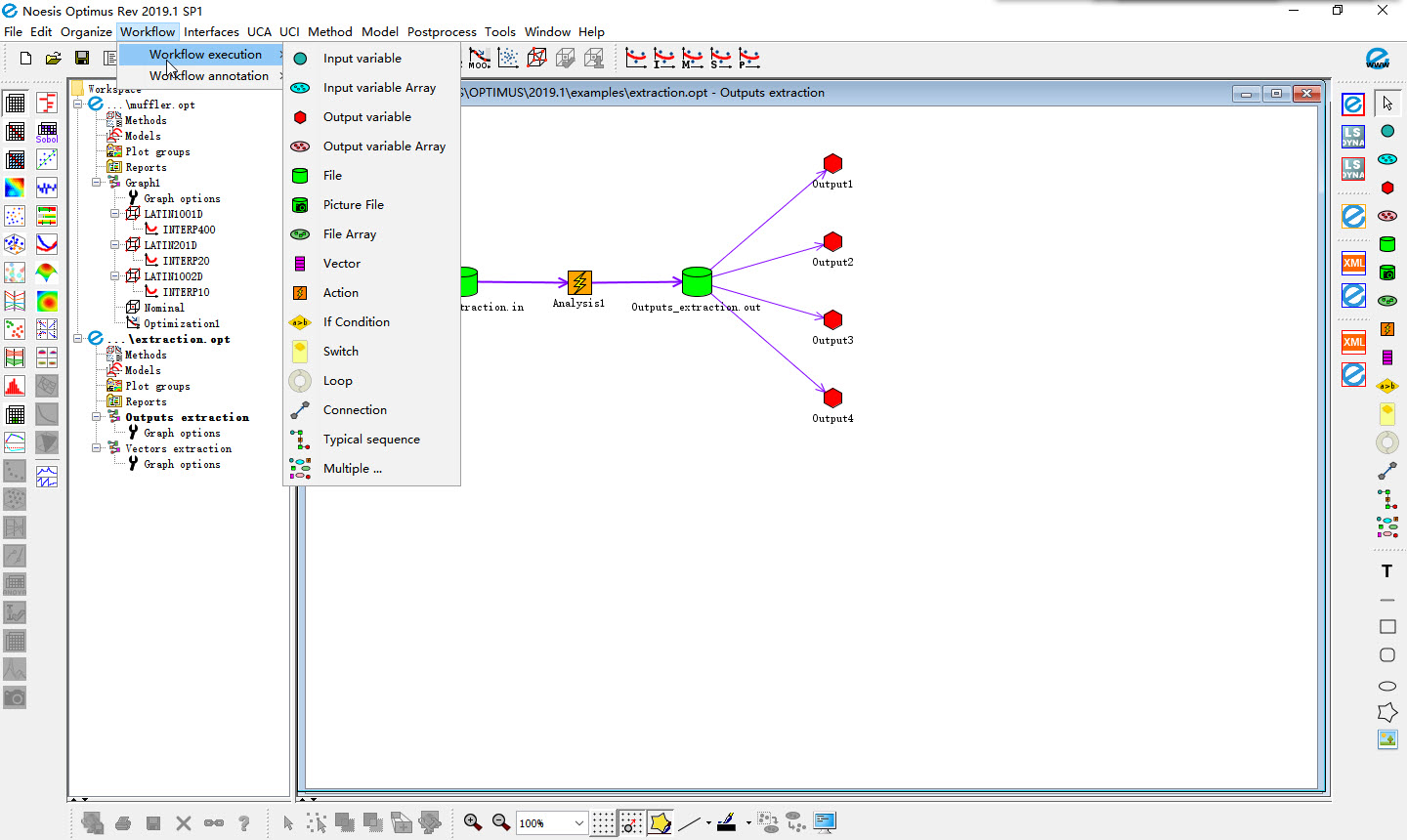Screen dimensions: 1407x840
Task: Open the www web icon at top right
Action: (x=1378, y=59)
